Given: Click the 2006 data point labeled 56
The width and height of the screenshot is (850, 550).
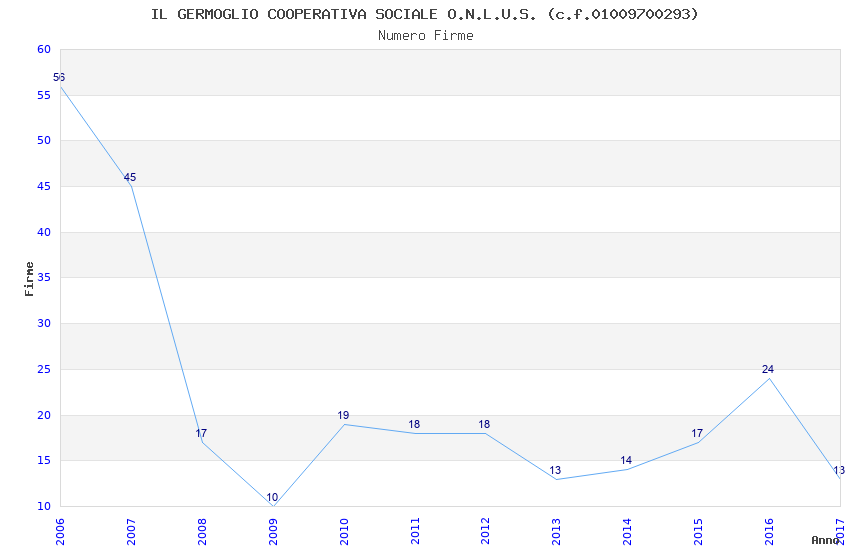Looking at the screenshot, I should coord(60,86).
